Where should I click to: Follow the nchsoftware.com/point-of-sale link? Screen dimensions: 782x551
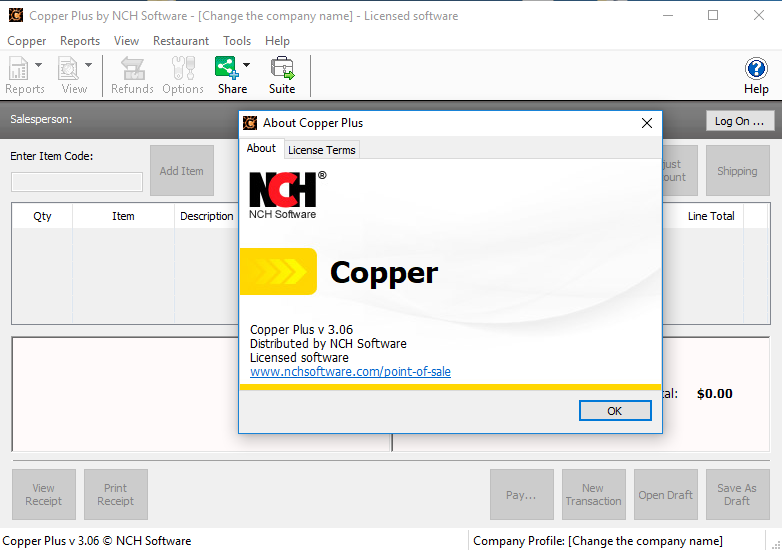(350, 371)
